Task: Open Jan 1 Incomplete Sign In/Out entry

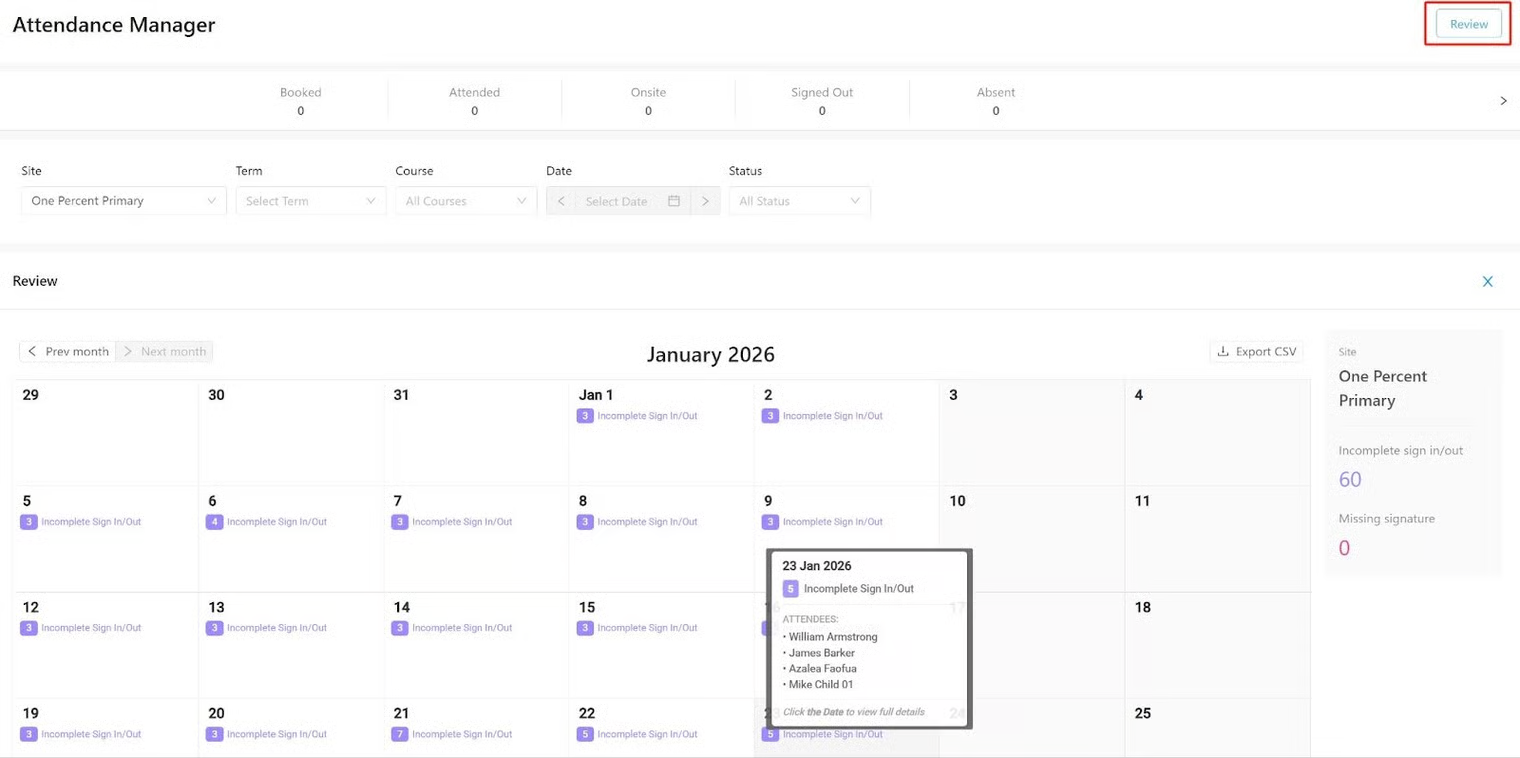Action: coord(647,416)
